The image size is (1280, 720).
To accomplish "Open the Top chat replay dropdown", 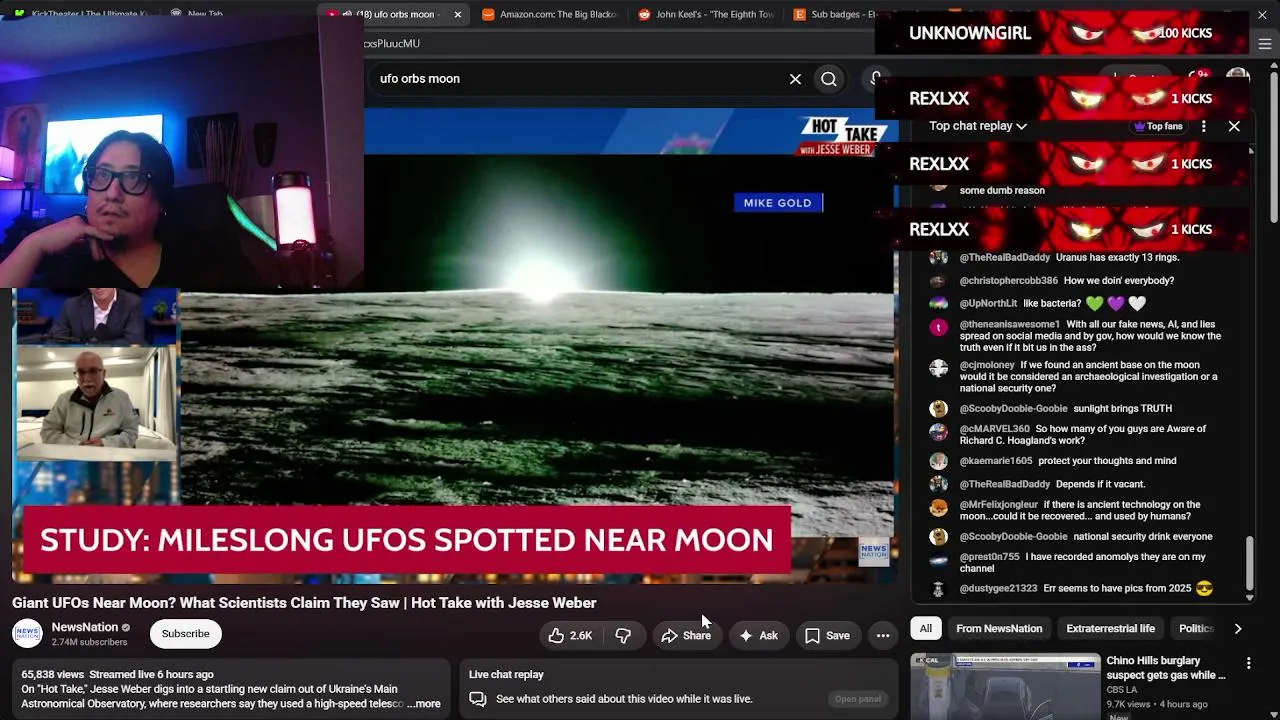I will (978, 126).
